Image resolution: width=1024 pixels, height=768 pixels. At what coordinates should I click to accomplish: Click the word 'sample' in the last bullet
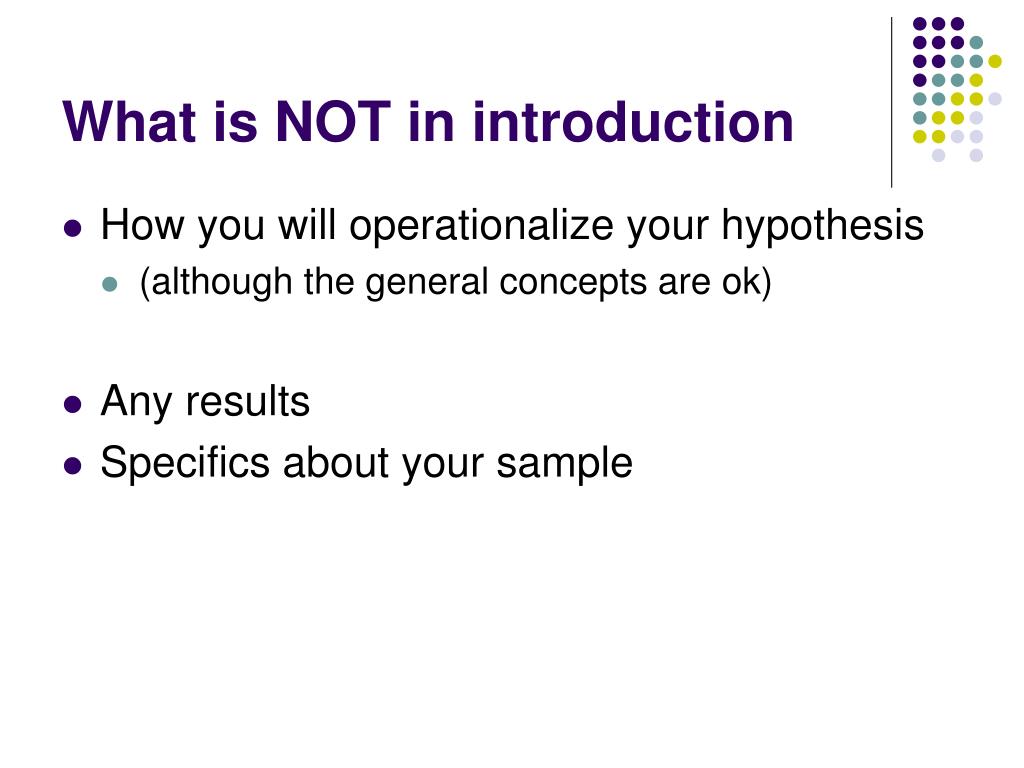point(564,464)
